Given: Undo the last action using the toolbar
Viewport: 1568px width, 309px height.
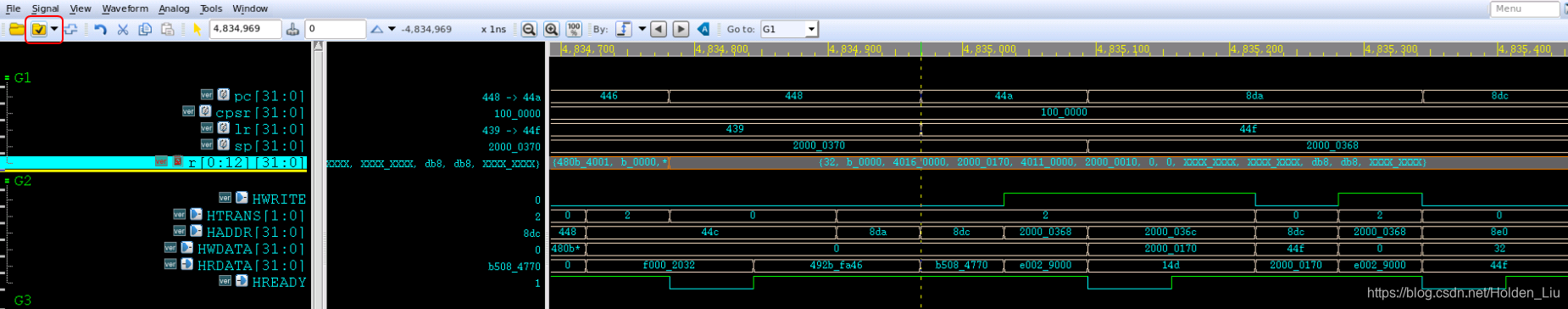Looking at the screenshot, I should click(101, 29).
